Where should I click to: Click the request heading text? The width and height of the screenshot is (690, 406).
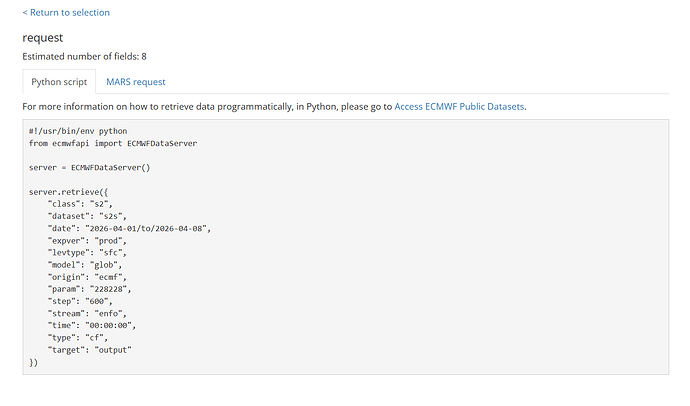[43, 38]
